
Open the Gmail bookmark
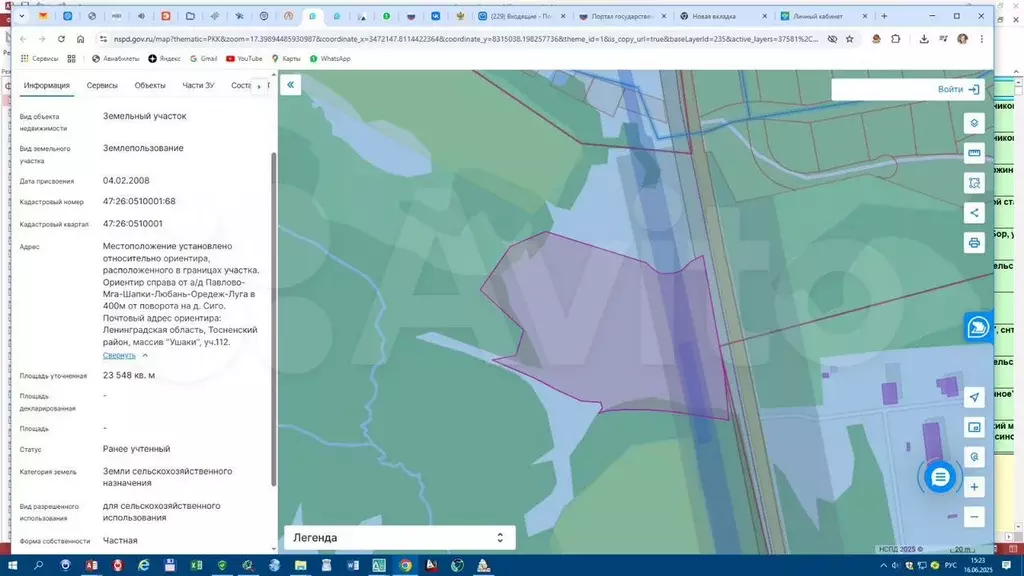coord(203,59)
